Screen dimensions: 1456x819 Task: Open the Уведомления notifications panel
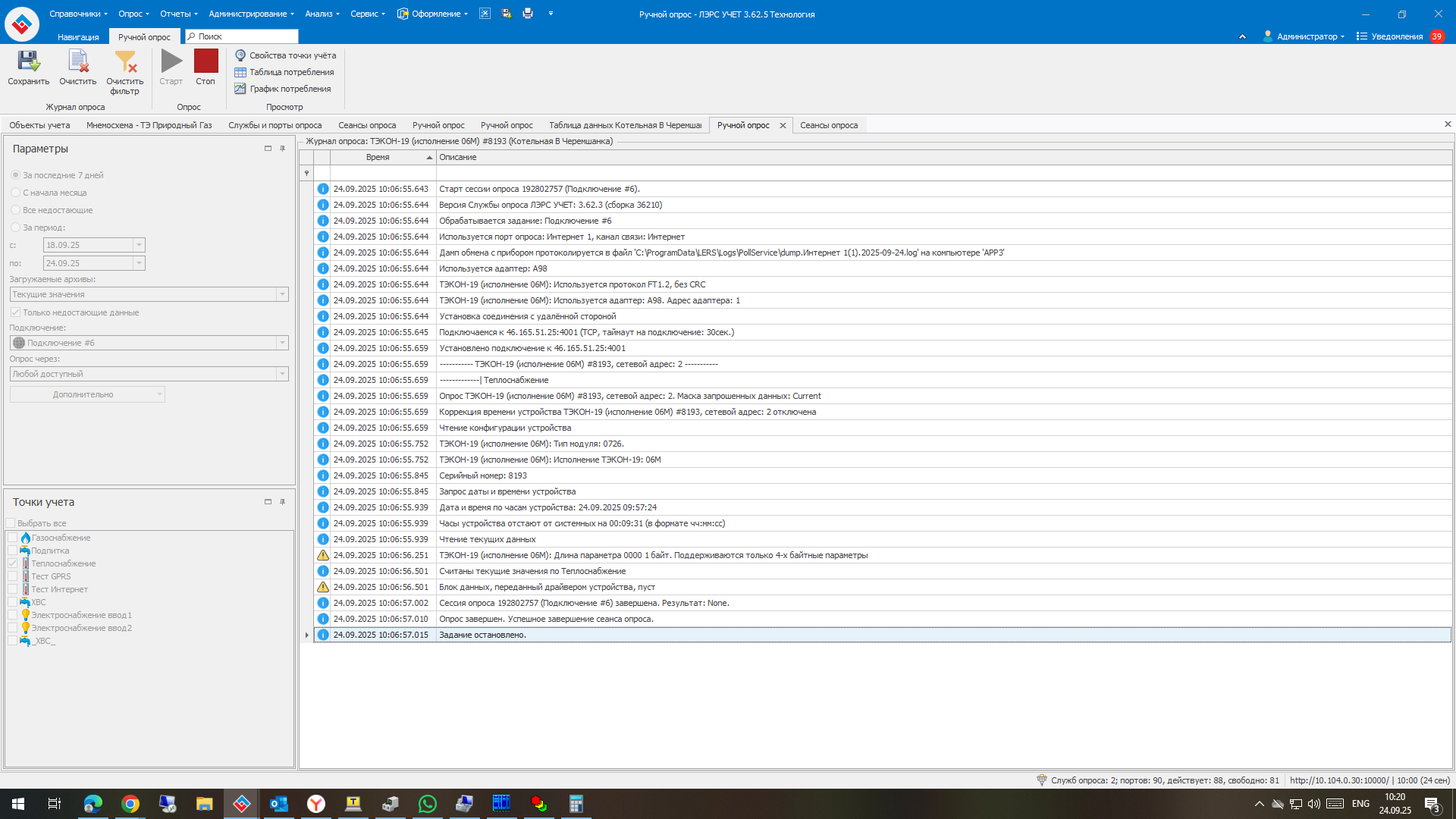(1396, 36)
